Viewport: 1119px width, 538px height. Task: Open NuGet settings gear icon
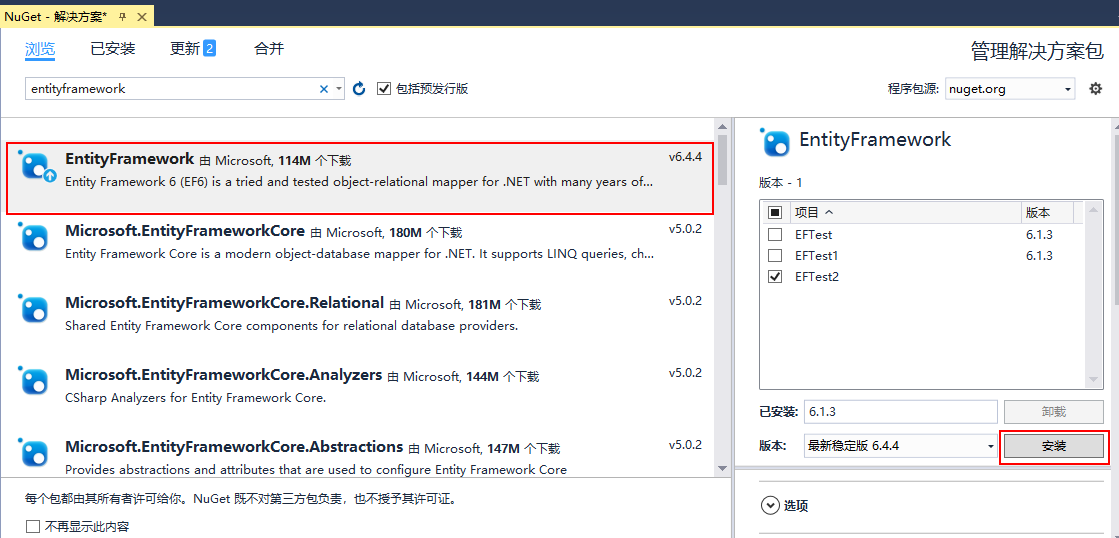pyautogui.click(x=1095, y=89)
